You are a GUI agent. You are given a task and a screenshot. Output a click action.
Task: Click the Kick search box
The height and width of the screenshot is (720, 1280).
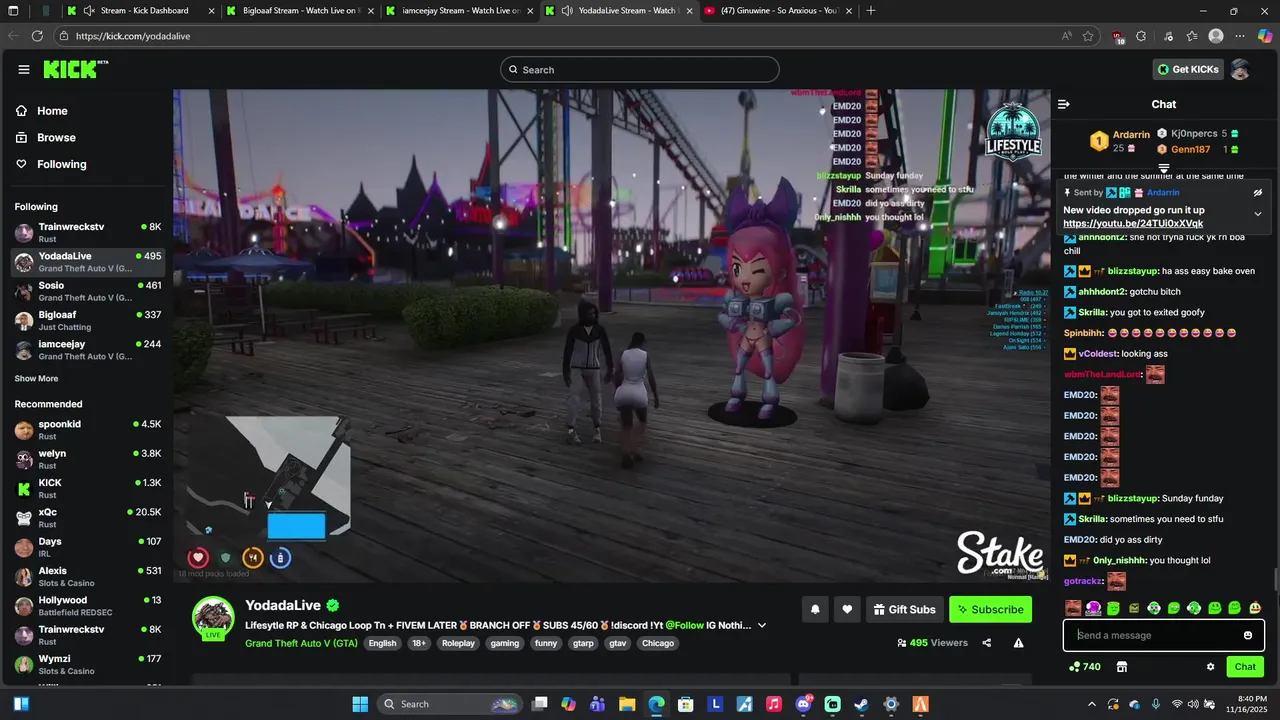coord(640,69)
